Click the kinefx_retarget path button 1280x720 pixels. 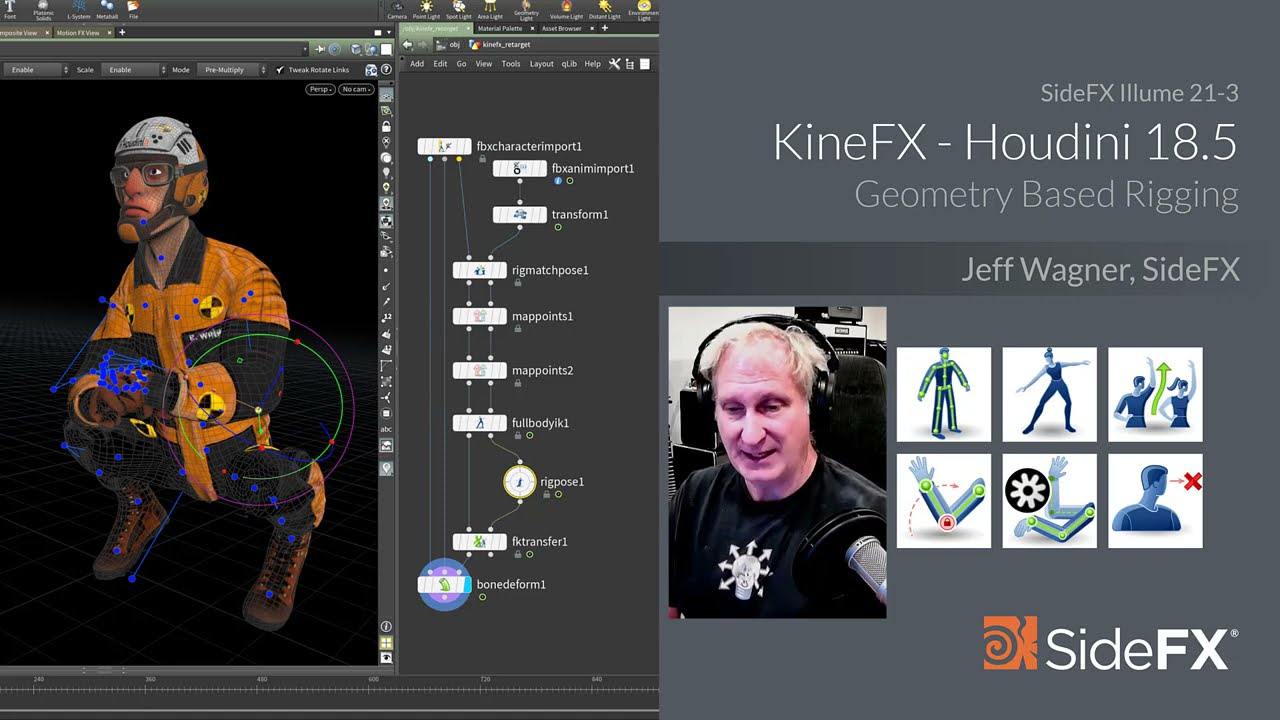[500, 45]
